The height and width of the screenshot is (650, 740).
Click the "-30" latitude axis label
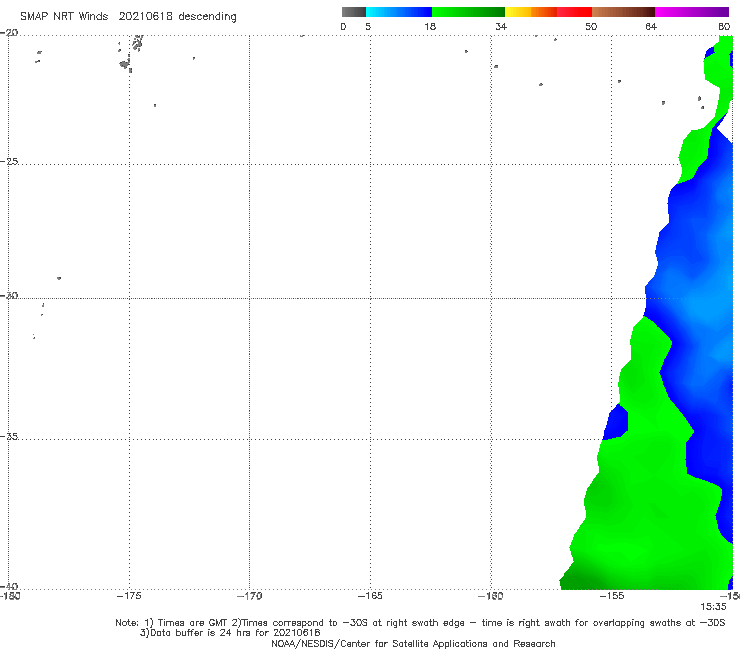tap(9, 295)
